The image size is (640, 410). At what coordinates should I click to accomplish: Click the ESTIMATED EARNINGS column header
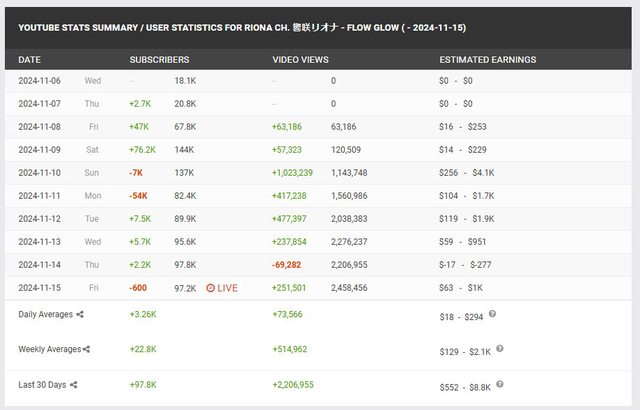[487, 60]
